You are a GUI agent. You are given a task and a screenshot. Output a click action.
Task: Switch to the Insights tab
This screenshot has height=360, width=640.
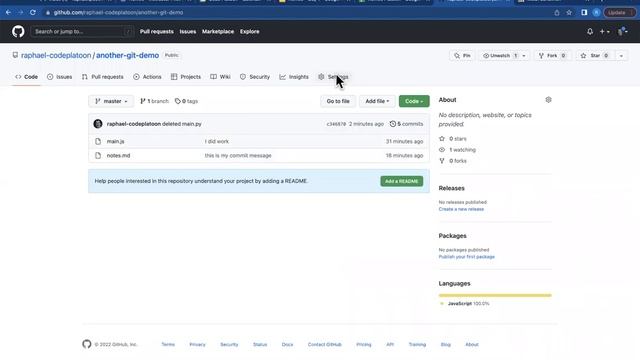coord(294,77)
